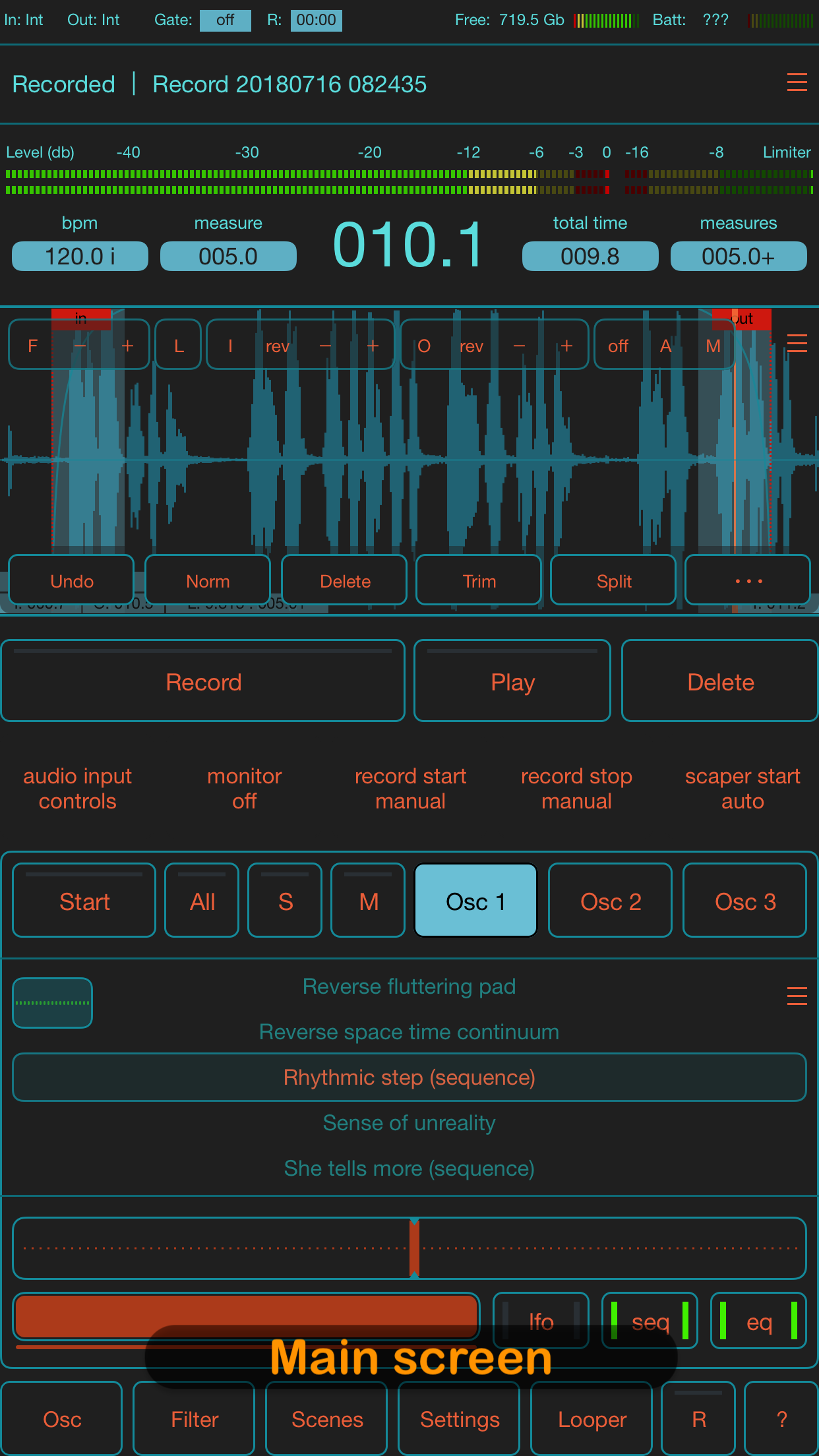Click the large Delete button beside Play
819x1456 pixels.
tap(720, 681)
